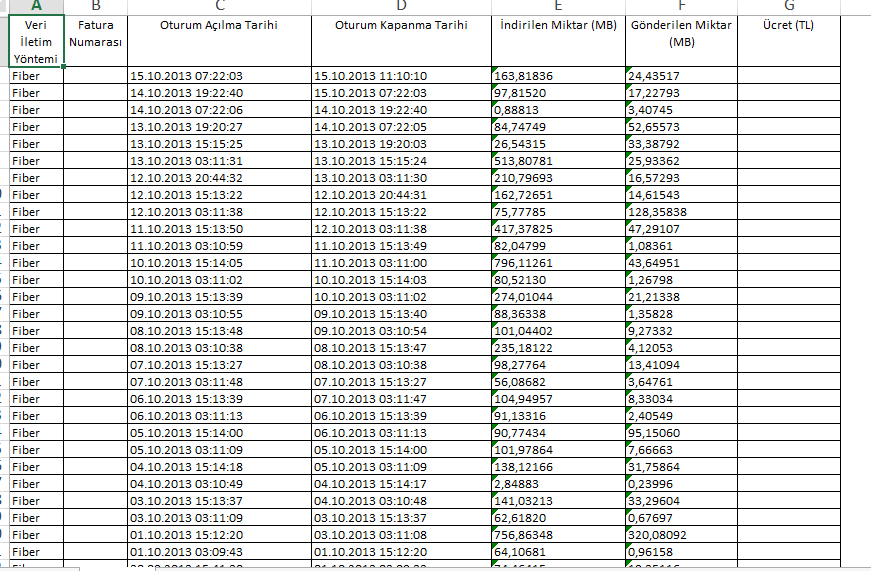
Task: Select column D header
Action: (x=401, y=7)
